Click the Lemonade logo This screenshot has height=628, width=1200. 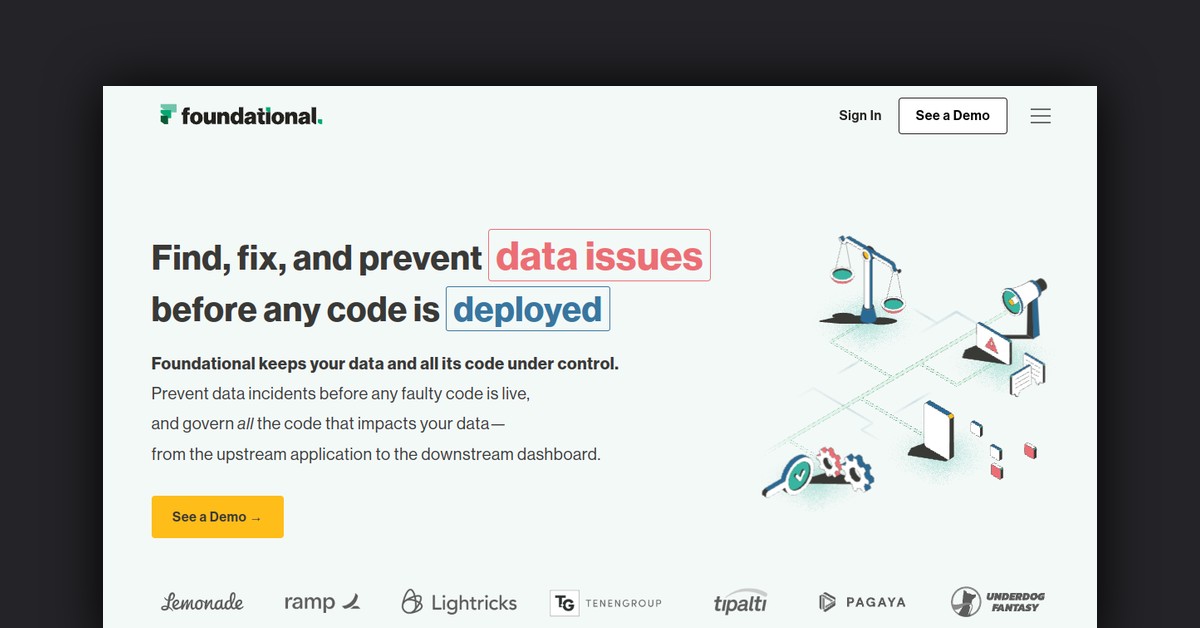pos(202,602)
